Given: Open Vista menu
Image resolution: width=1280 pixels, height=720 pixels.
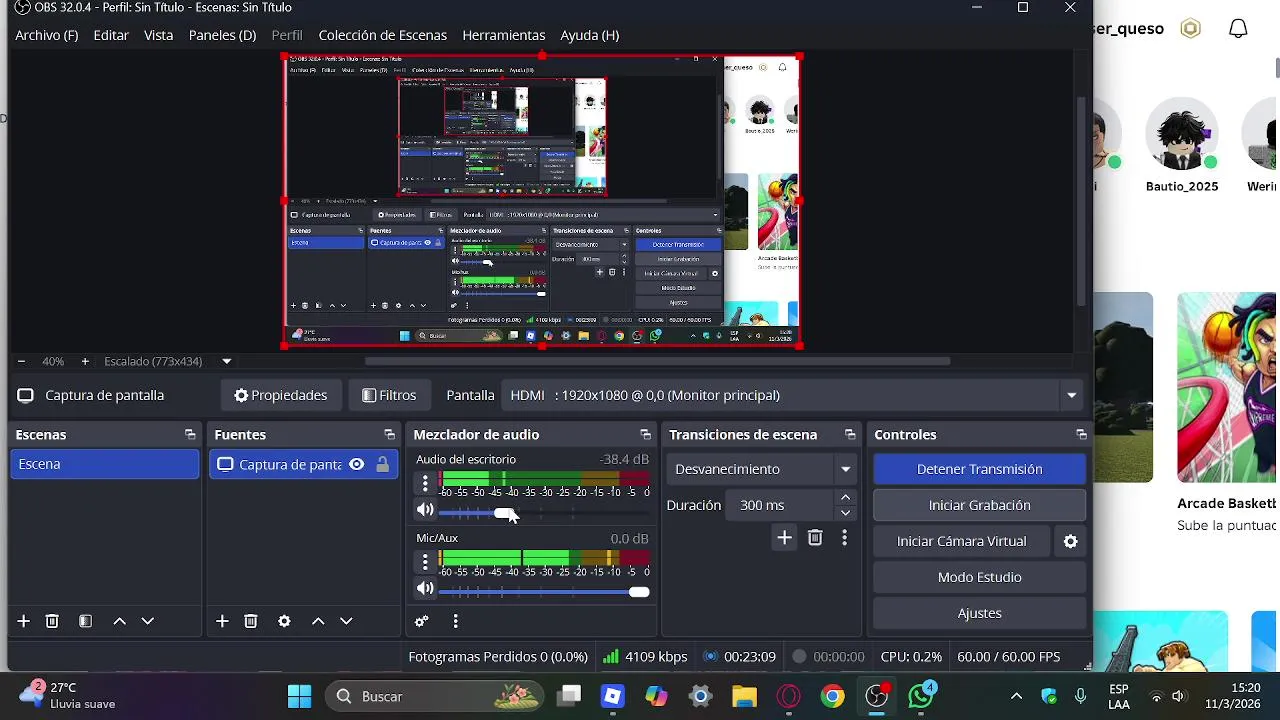Looking at the screenshot, I should point(159,35).
